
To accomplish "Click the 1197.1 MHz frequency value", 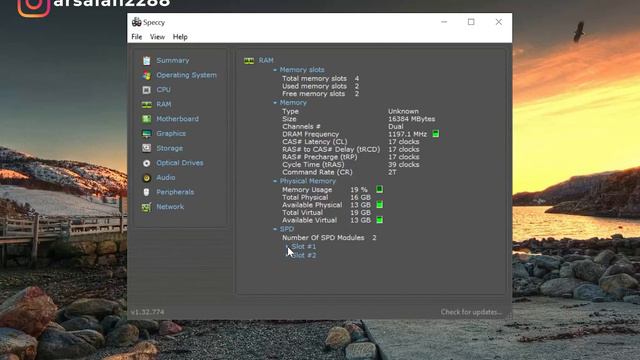I will click(x=407, y=134).
